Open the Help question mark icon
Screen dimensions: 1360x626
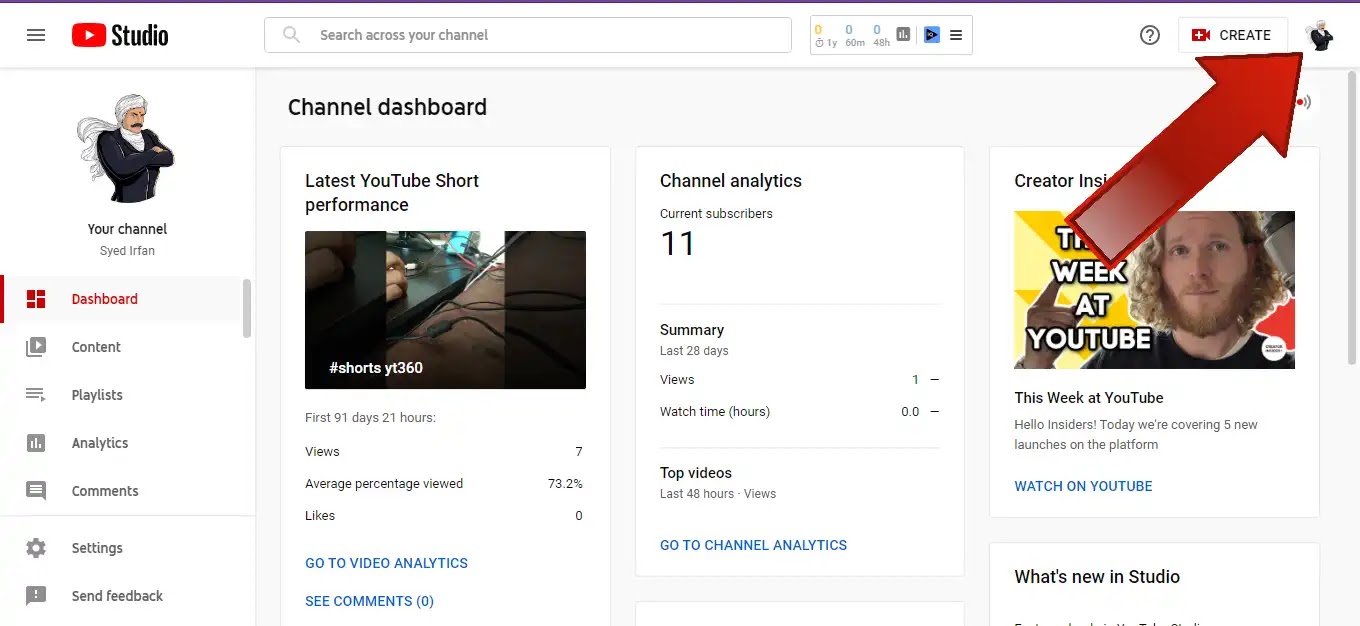(x=1150, y=35)
